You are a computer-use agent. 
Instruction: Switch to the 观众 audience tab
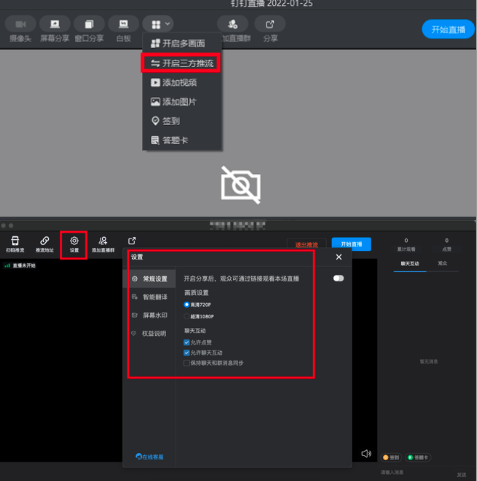click(x=442, y=263)
